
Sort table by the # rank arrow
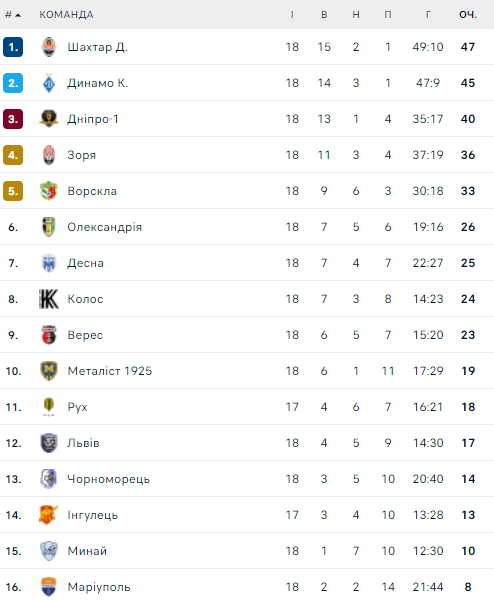pyautogui.click(x=13, y=15)
